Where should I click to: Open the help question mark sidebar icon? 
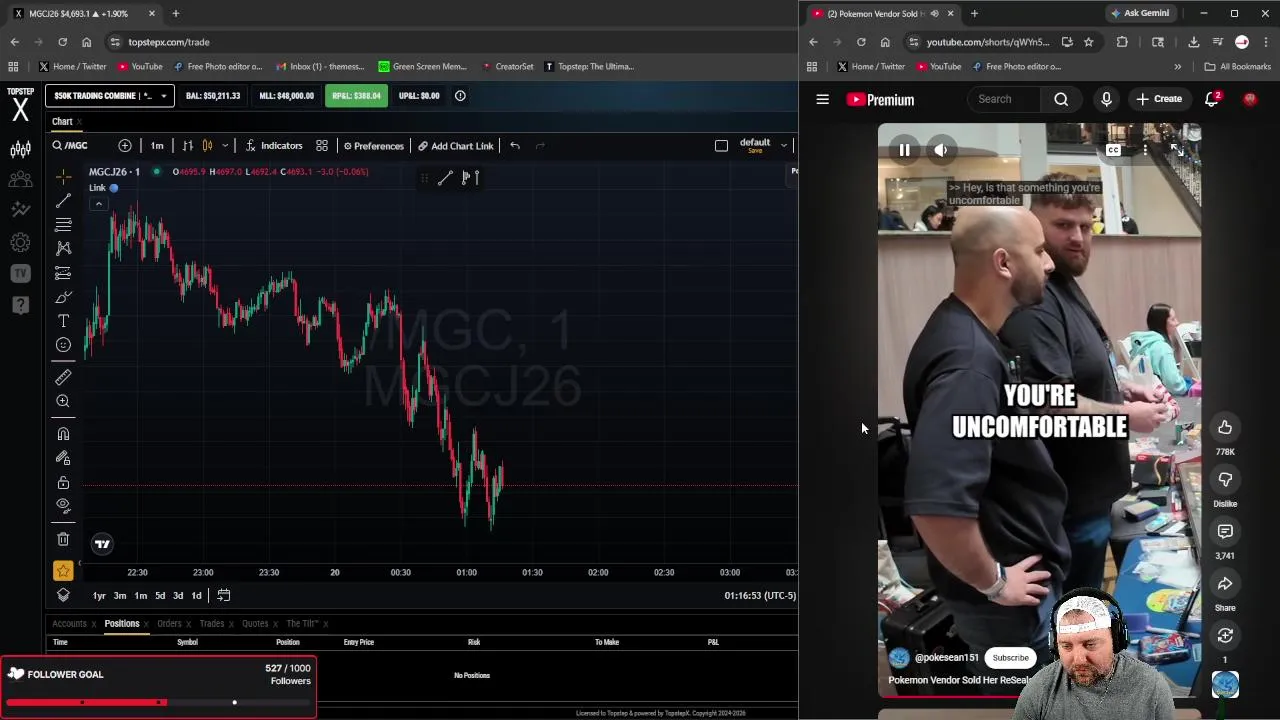click(20, 305)
